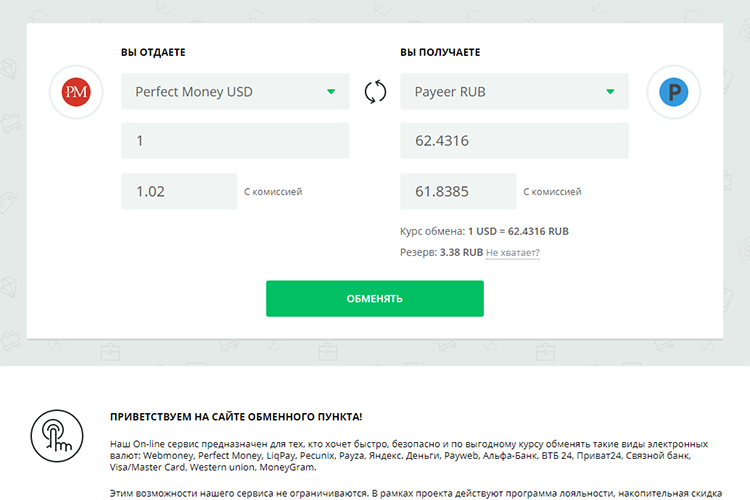Click the hand-touch icon beside the welcome heading

[x=53, y=431]
